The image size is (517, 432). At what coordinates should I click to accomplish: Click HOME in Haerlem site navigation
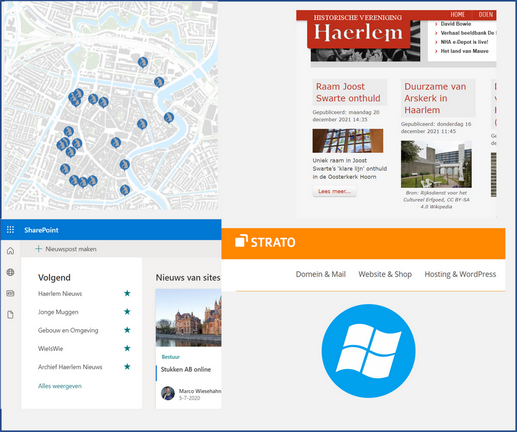coord(458,15)
